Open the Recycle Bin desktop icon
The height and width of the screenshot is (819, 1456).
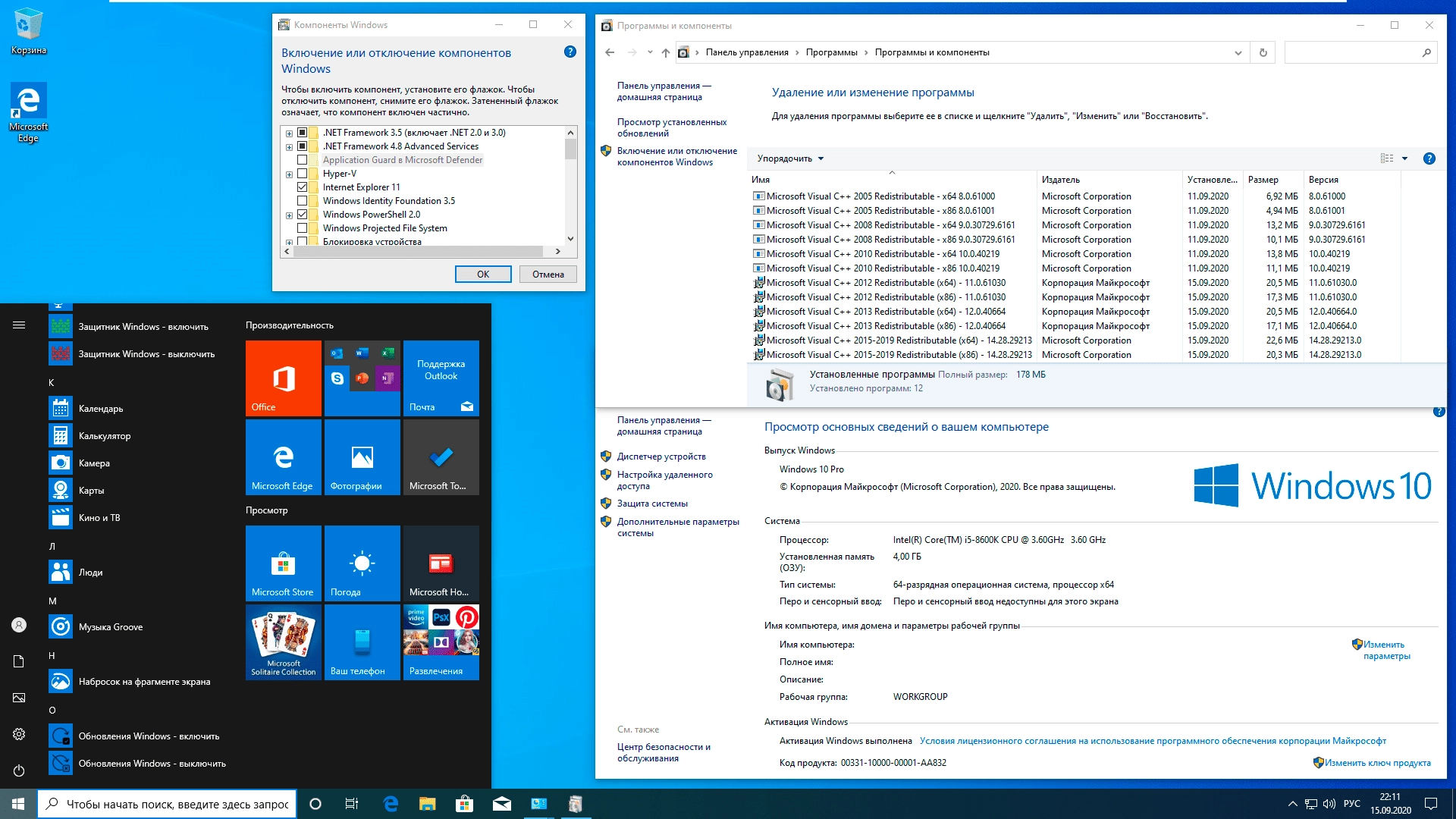tap(29, 32)
